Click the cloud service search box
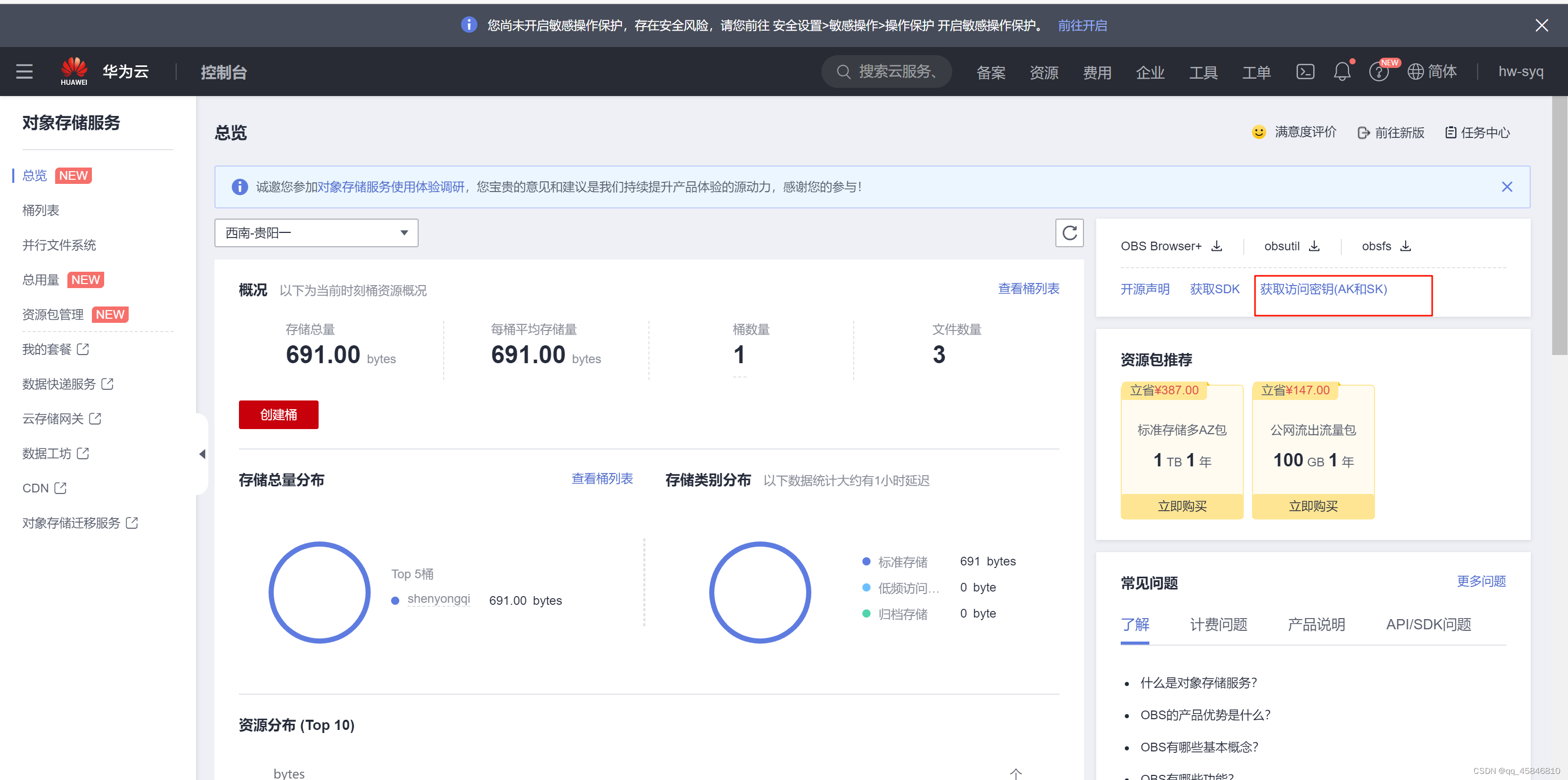Image resolution: width=1568 pixels, height=780 pixels. tap(886, 72)
